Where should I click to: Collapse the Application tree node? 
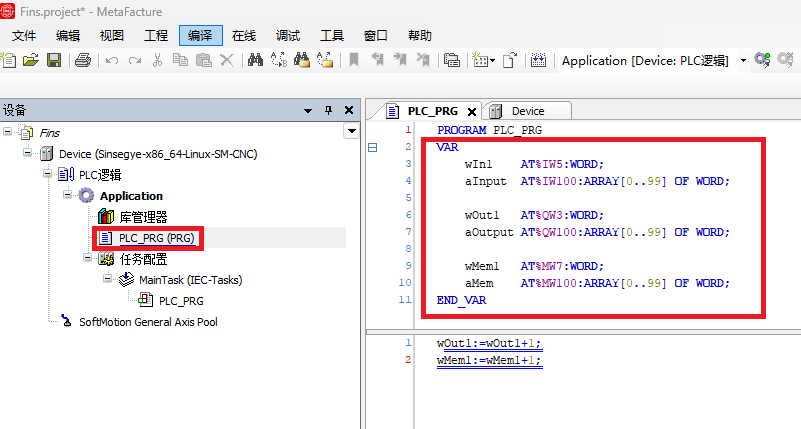tap(68, 196)
